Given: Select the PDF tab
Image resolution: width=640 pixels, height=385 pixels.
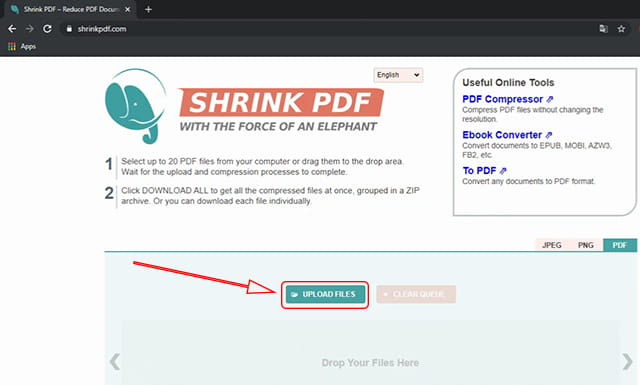Looking at the screenshot, I should point(620,245).
